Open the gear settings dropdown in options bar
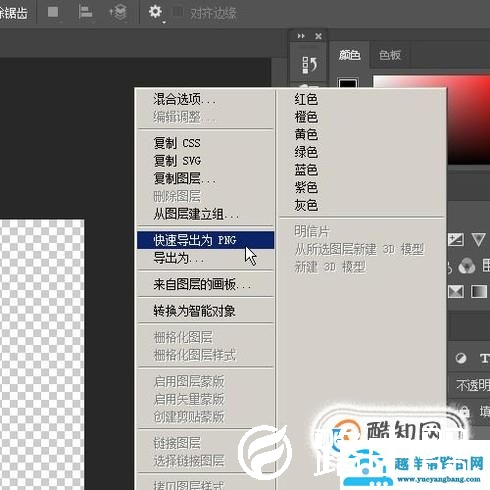 156,12
